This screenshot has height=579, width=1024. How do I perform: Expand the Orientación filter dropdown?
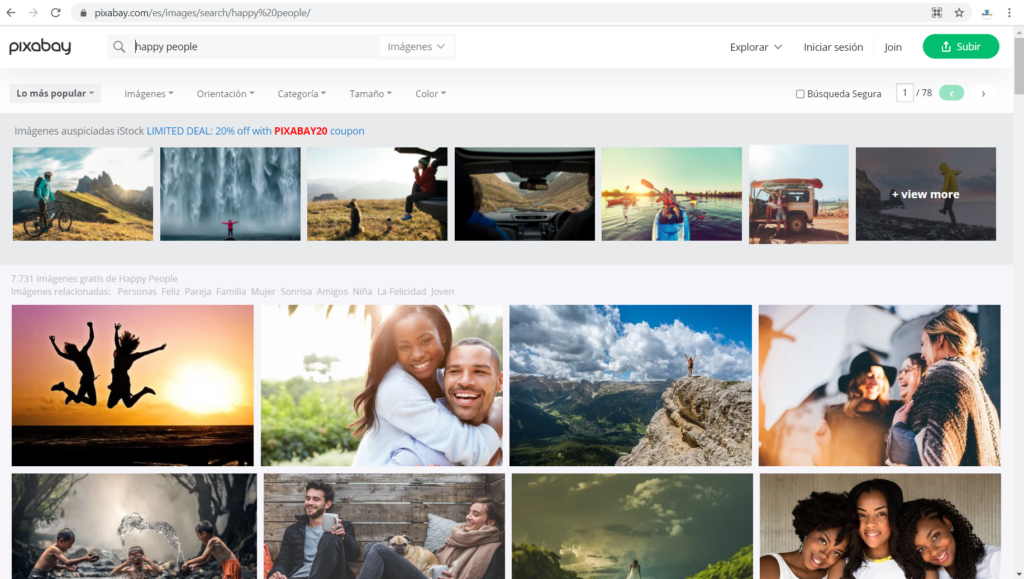click(225, 93)
